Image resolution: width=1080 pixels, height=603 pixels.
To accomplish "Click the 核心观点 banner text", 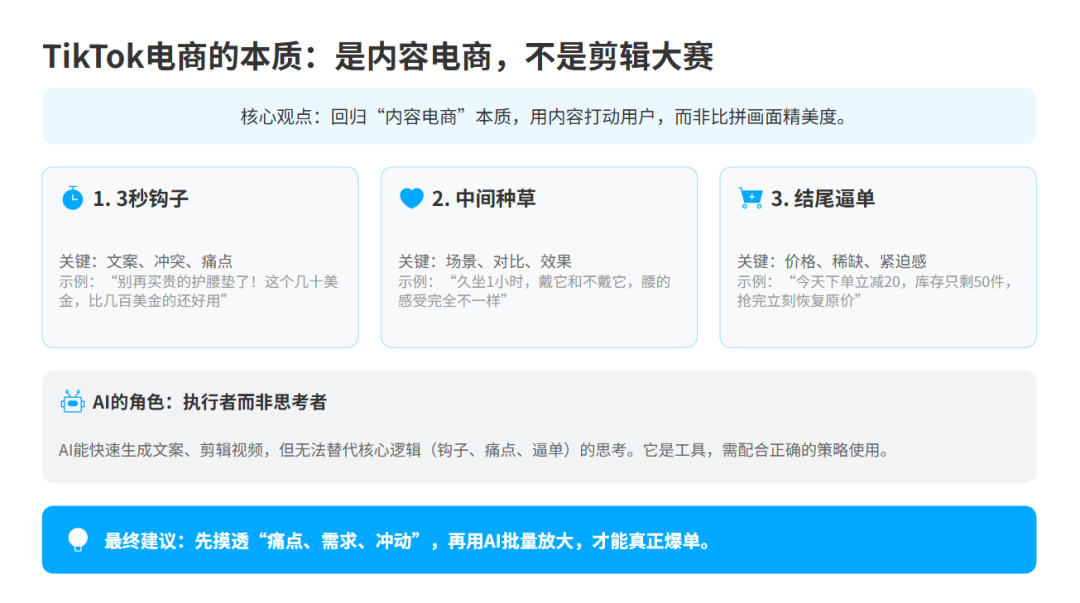I will (x=544, y=117).
